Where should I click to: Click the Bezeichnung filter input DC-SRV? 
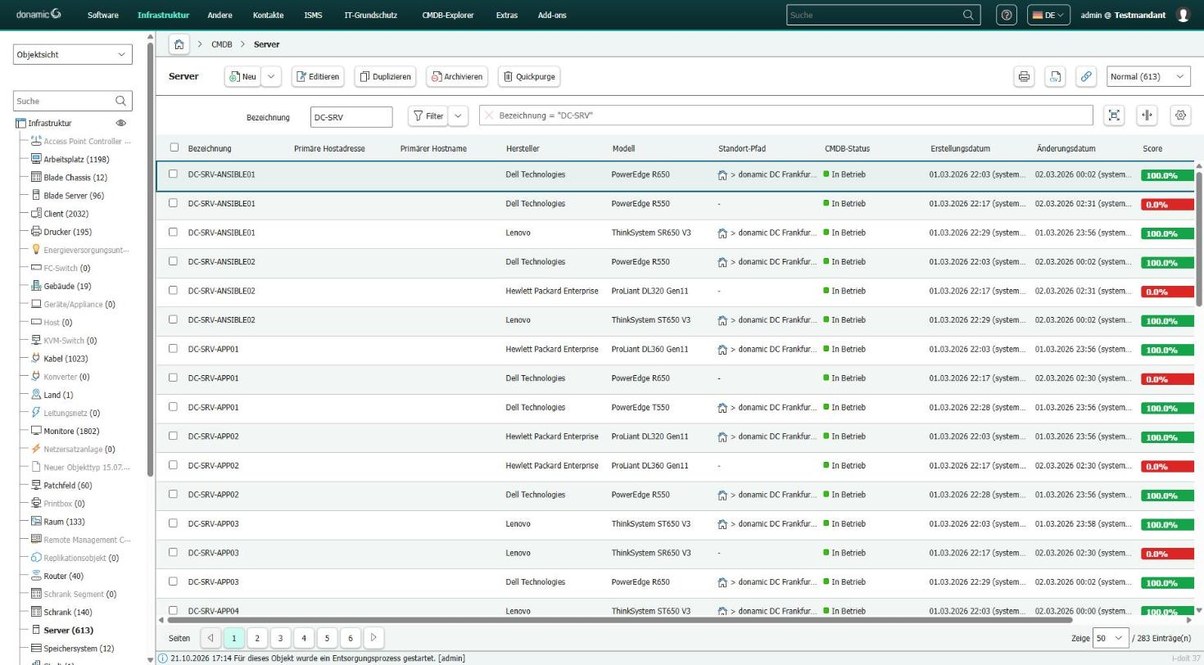pos(351,117)
